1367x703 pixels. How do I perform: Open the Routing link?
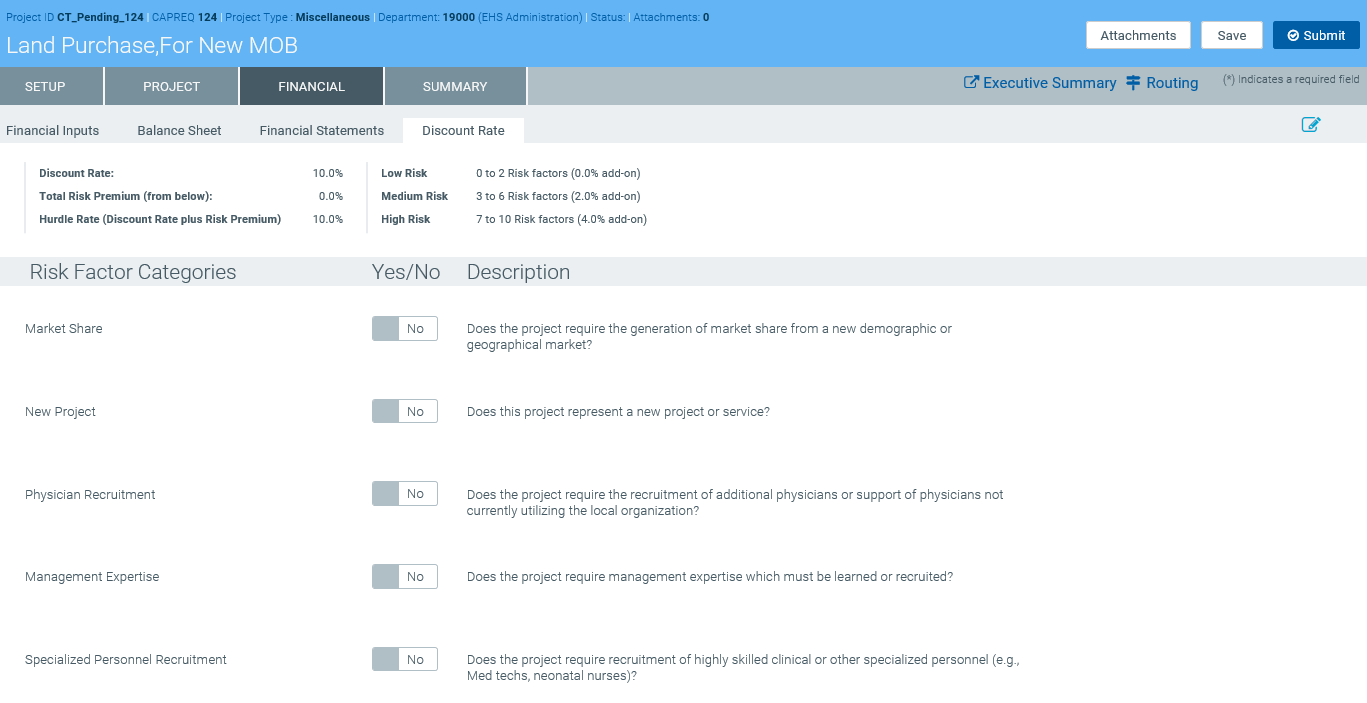(x=1162, y=83)
